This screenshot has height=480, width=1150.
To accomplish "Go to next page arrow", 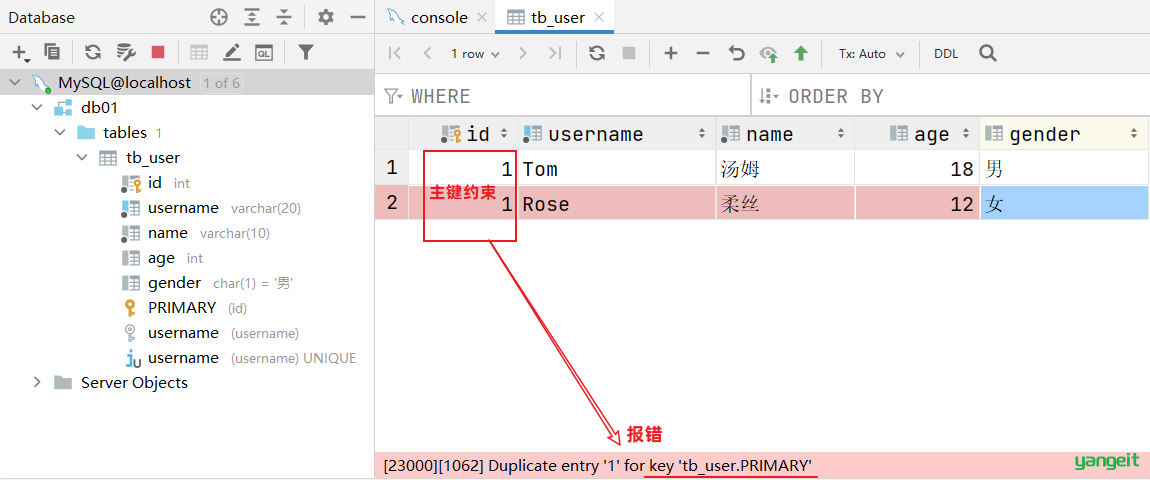I will click(x=522, y=53).
